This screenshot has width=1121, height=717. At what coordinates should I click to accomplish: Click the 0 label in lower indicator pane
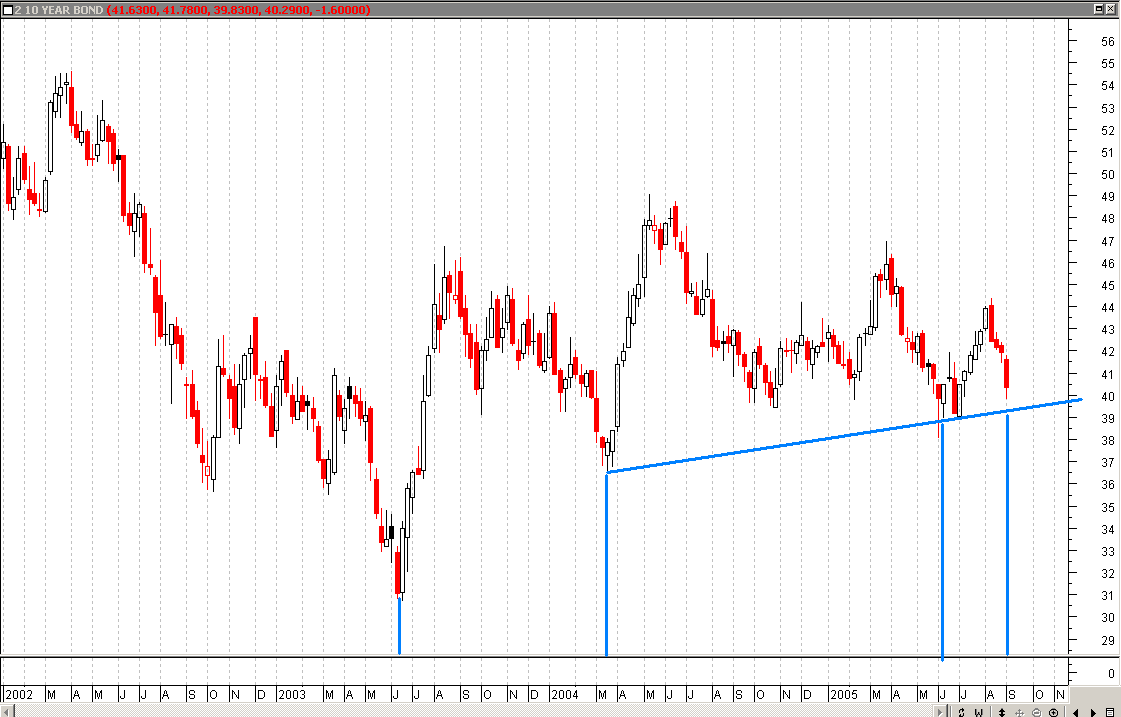(x=1111, y=673)
